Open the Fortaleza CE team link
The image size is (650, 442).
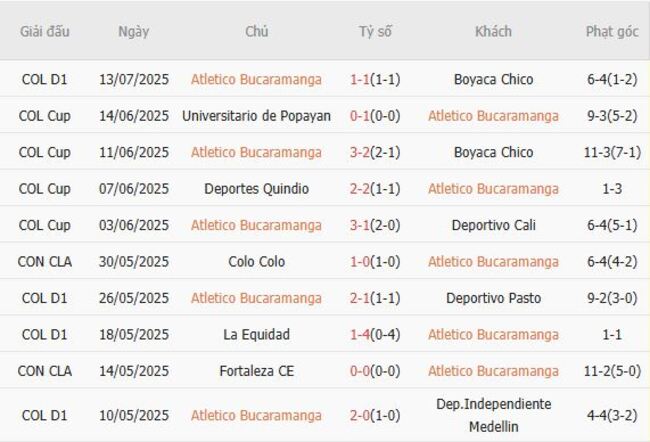coord(256,371)
